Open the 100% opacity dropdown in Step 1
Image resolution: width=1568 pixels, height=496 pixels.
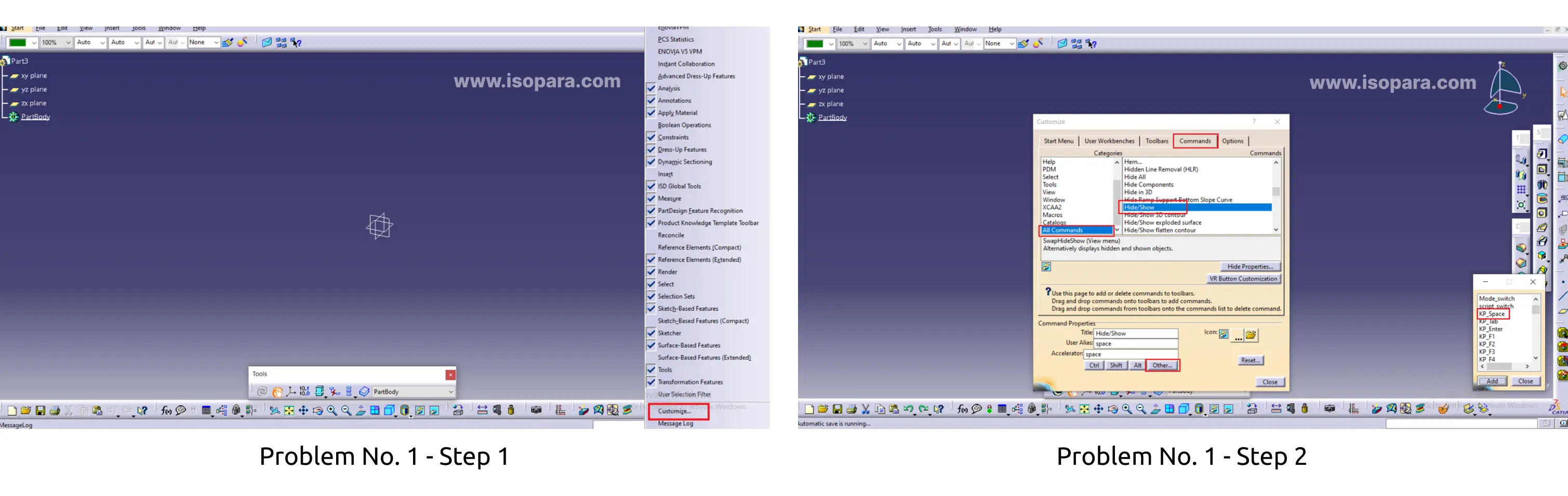click(x=68, y=43)
